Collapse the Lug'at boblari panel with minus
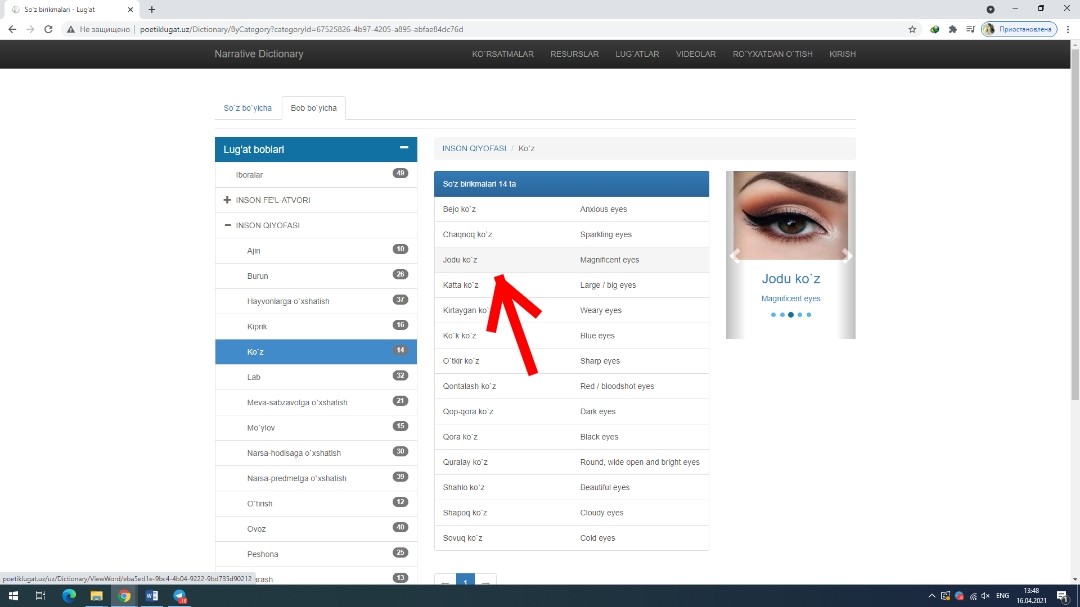The height and width of the screenshot is (607, 1080). coord(404,148)
